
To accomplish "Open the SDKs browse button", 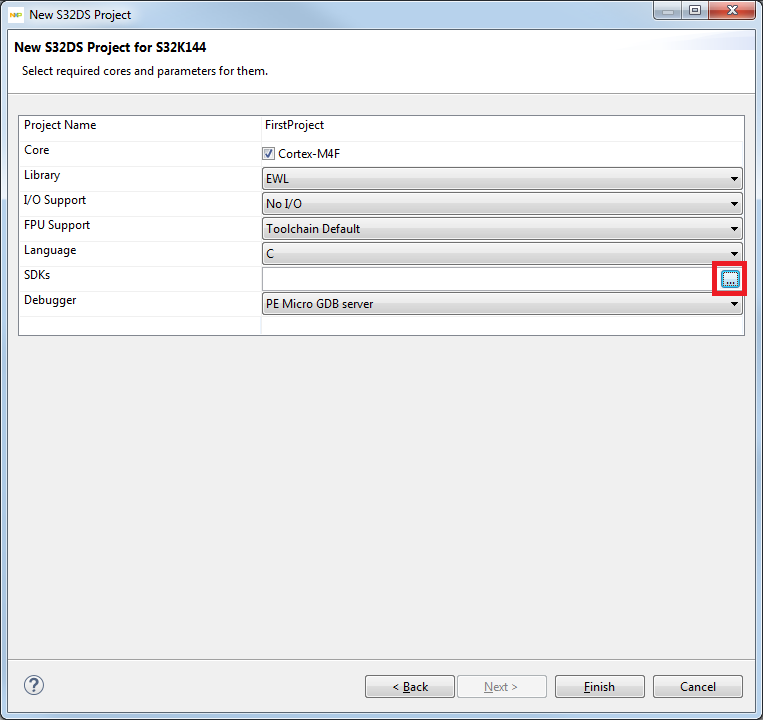I will tap(730, 279).
